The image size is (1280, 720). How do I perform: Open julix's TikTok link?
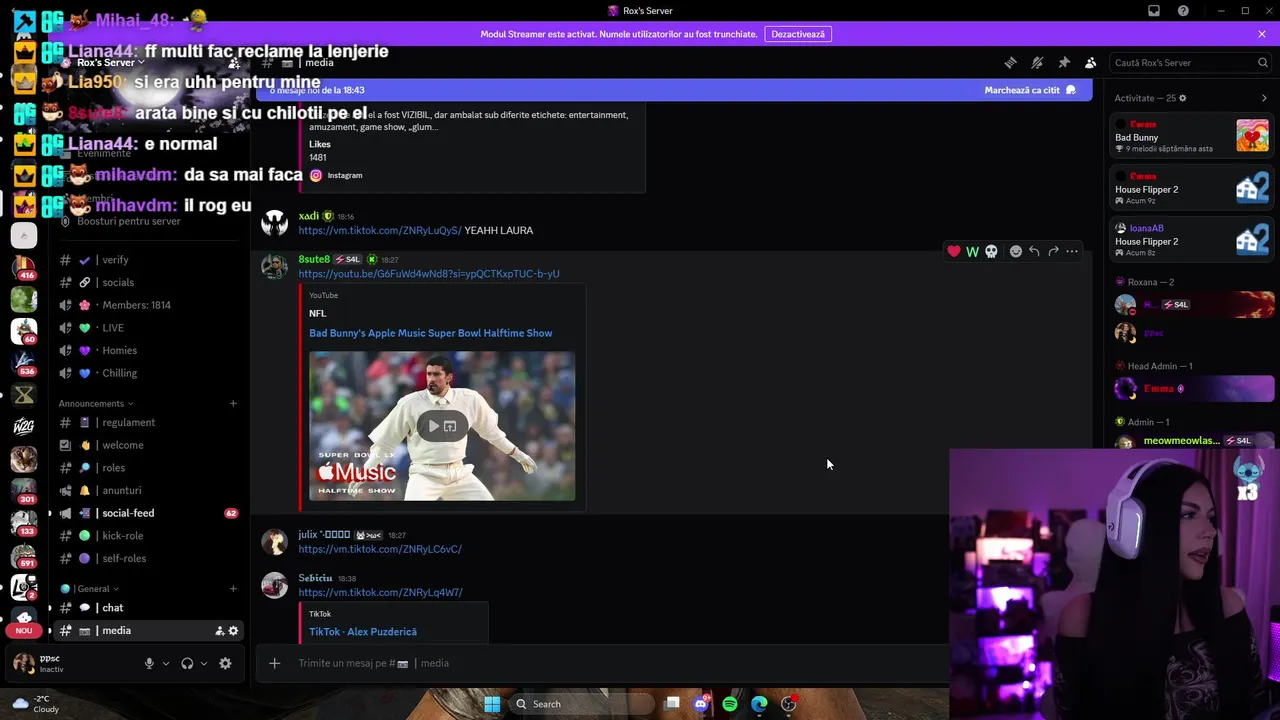tap(380, 549)
